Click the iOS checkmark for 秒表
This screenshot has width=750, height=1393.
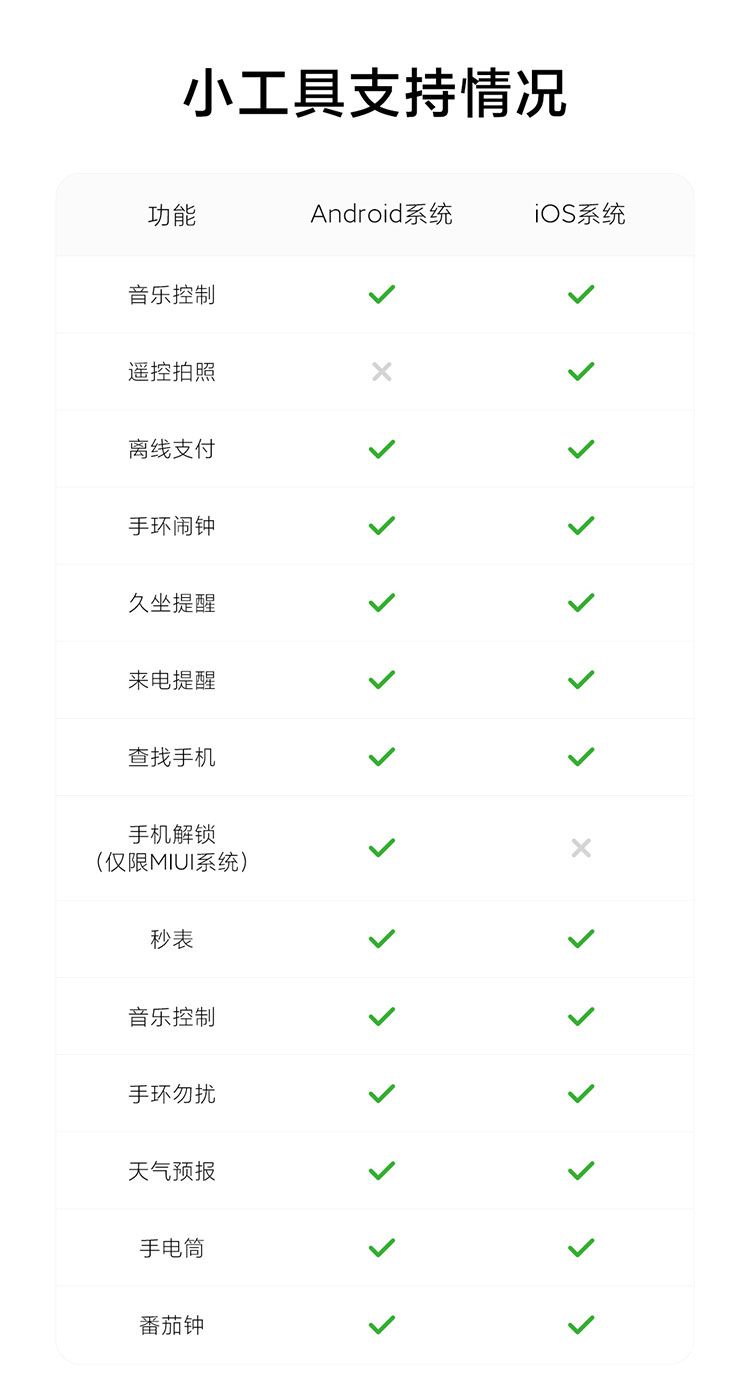(581, 939)
